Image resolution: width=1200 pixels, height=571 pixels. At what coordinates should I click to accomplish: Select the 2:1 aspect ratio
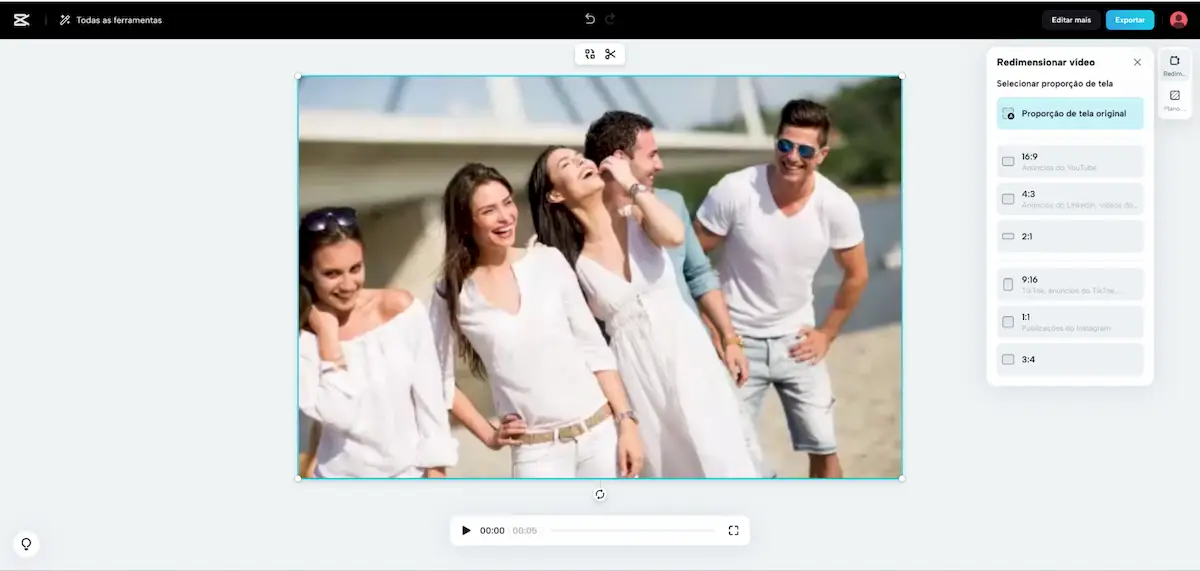[1070, 237]
